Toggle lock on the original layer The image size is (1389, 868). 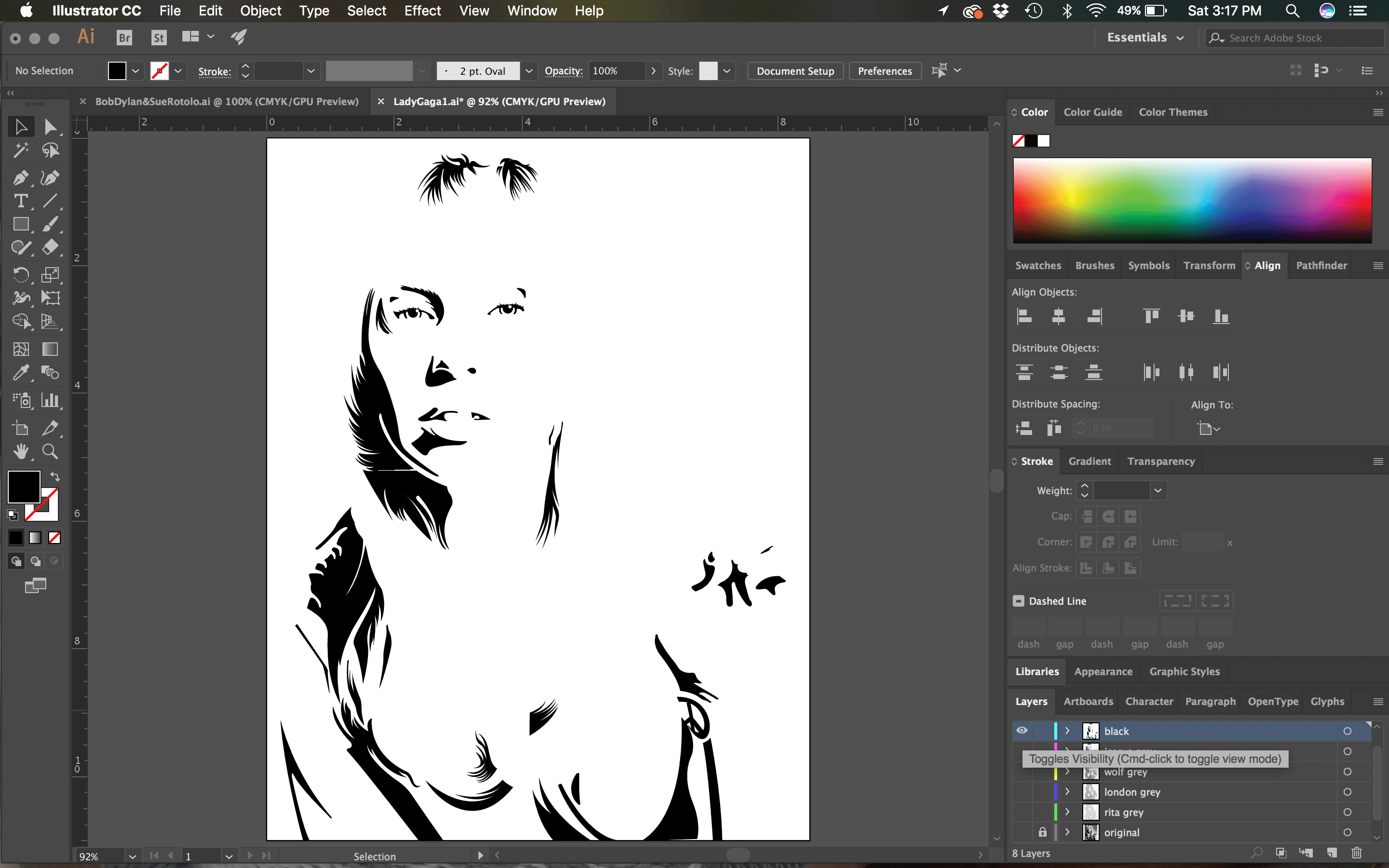pyautogui.click(x=1042, y=832)
